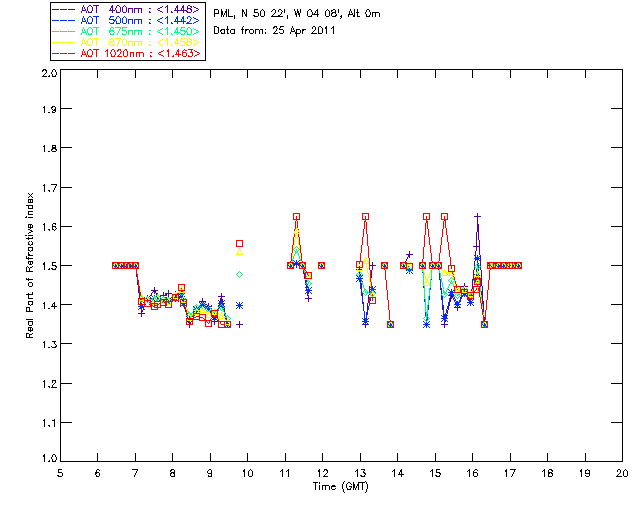
Task: Click the isolated blue asterisk marker before 10 GMT
Action: pyautogui.click(x=240, y=305)
